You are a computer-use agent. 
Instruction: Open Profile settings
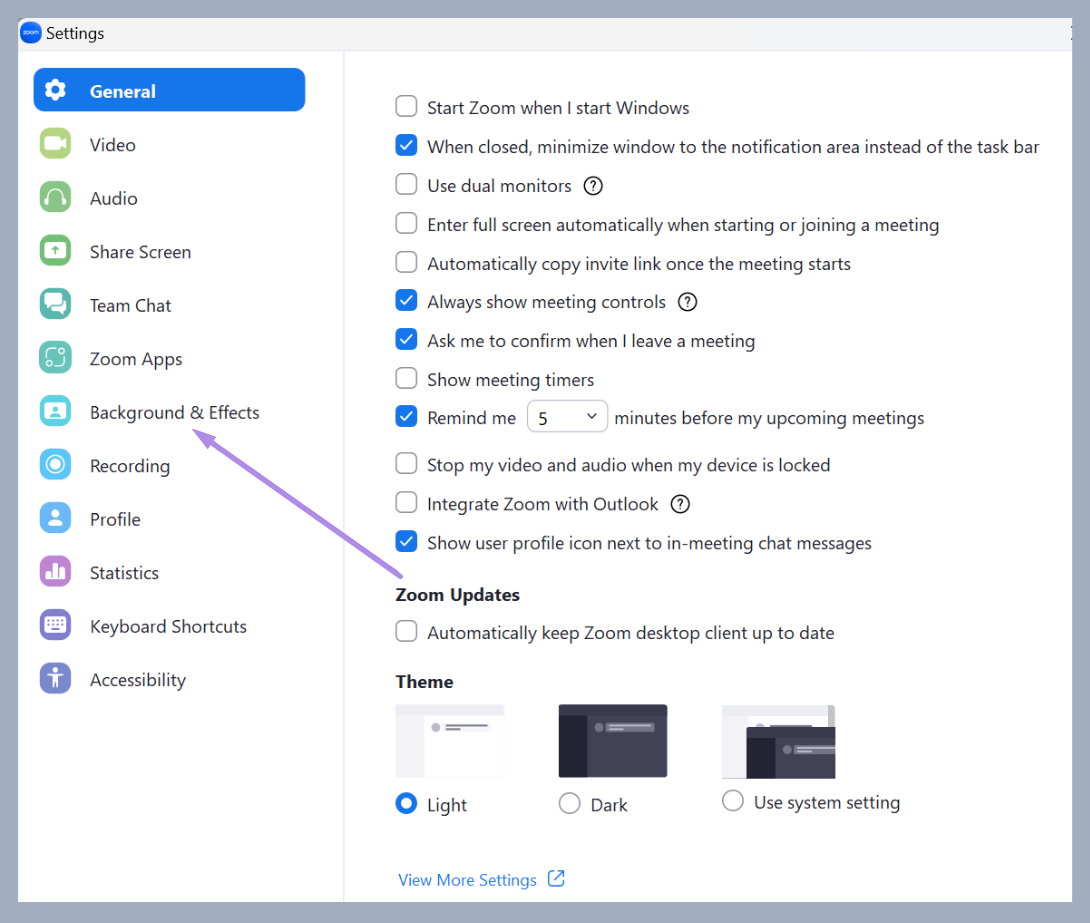169,518
